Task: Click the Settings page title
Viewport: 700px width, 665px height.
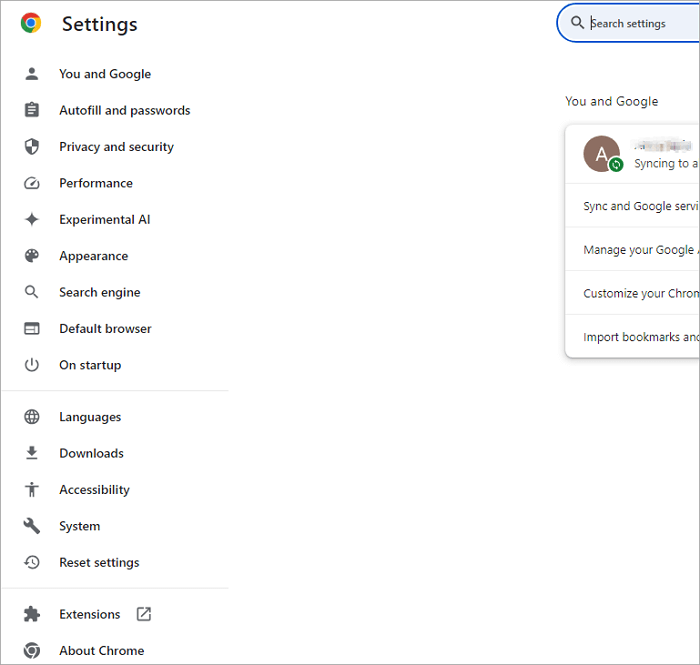Action: (x=100, y=24)
